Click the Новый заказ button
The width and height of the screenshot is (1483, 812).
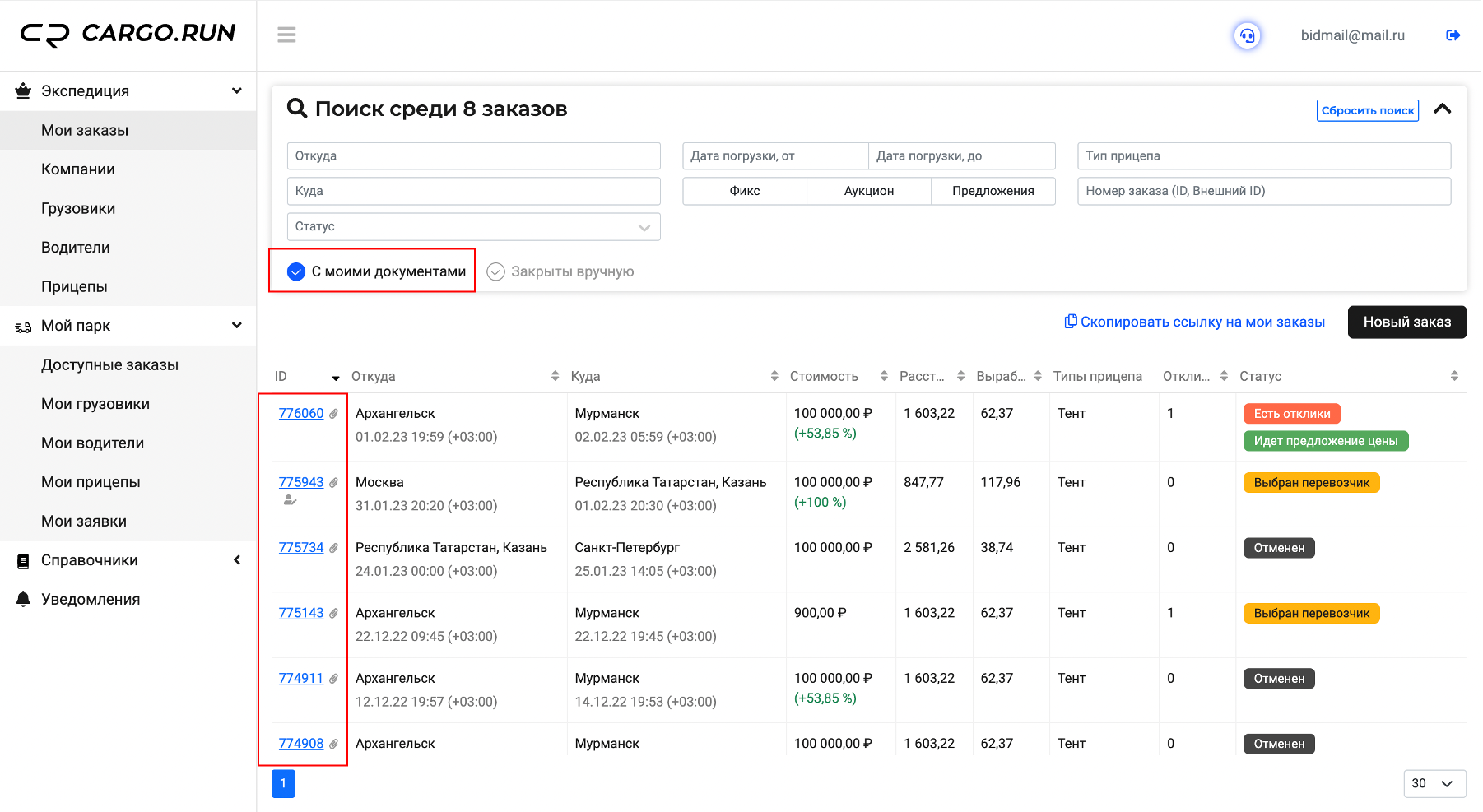click(1407, 322)
